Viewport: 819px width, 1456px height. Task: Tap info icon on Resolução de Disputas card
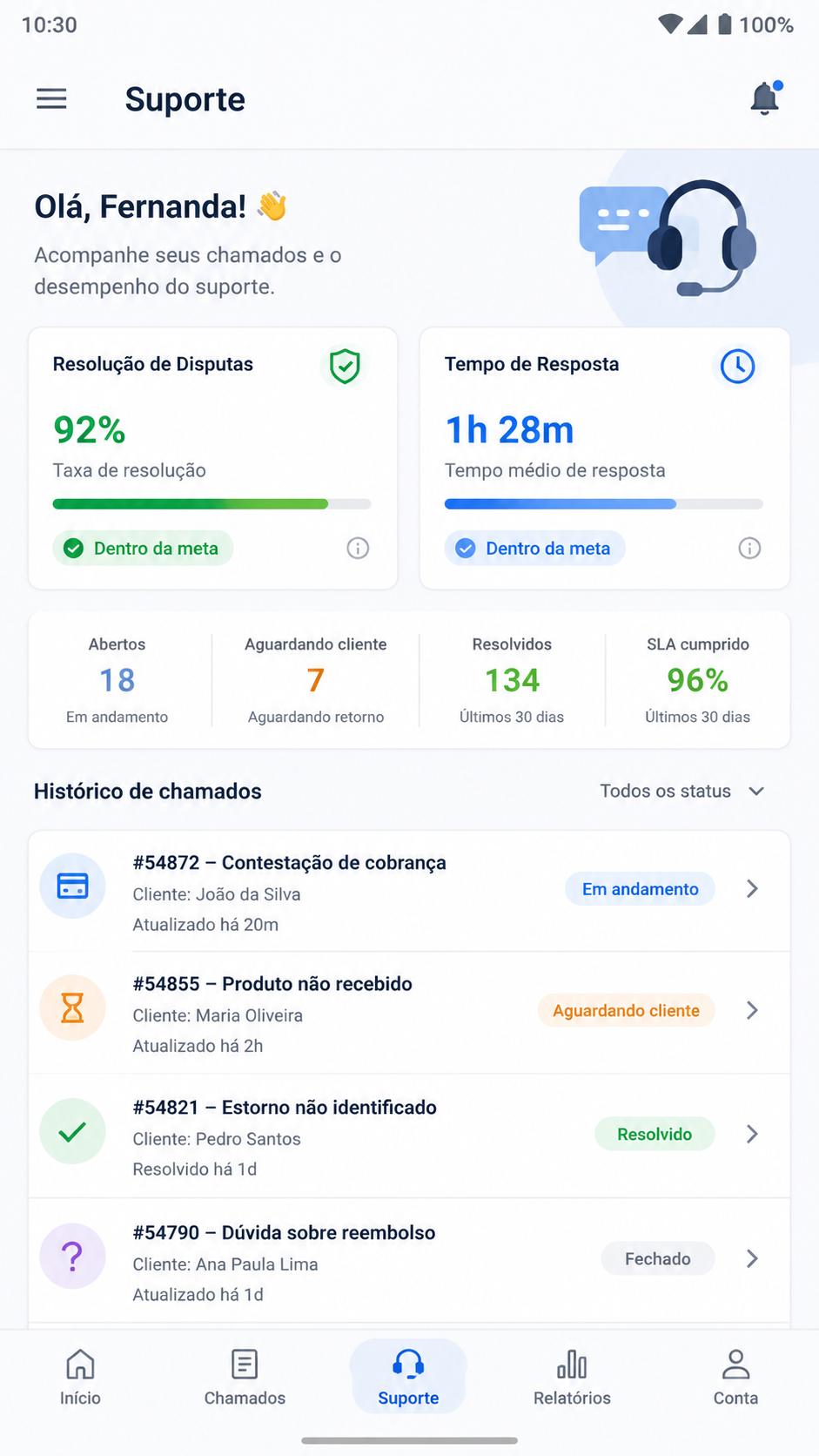tap(358, 548)
